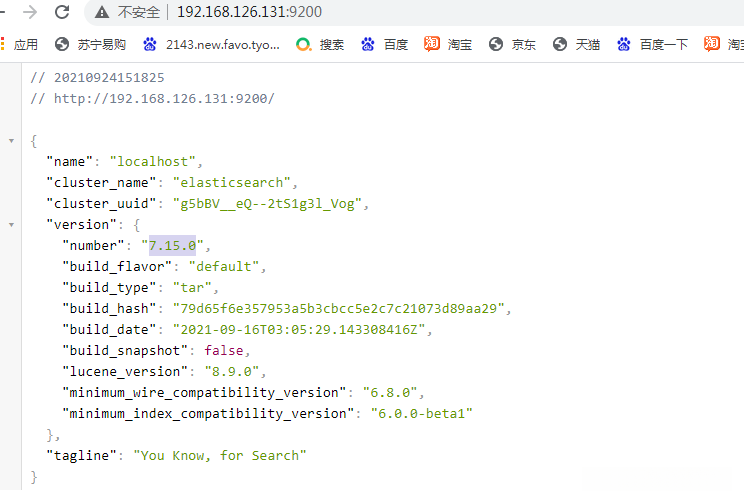Click the highlighted version number 7.15.0
The width and height of the screenshot is (744, 500).
point(172,246)
